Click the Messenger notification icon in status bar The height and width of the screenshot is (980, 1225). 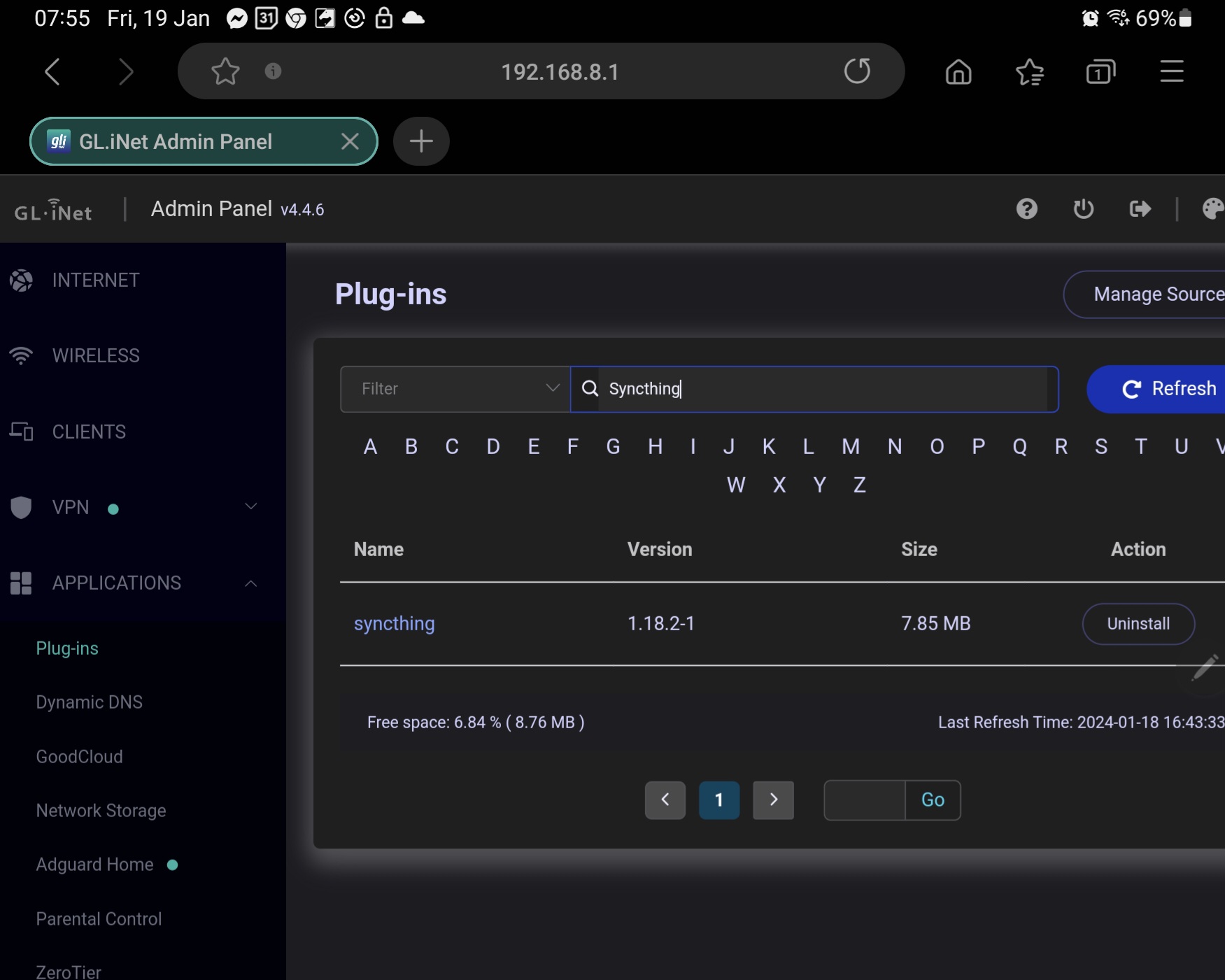click(x=237, y=18)
